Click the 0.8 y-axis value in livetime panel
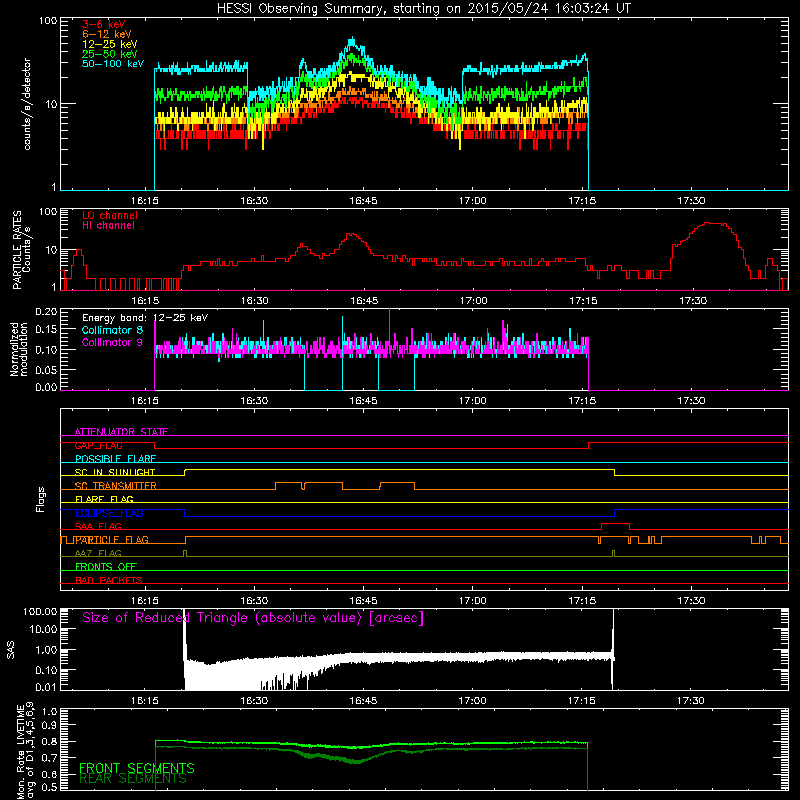 pyautogui.click(x=49, y=741)
